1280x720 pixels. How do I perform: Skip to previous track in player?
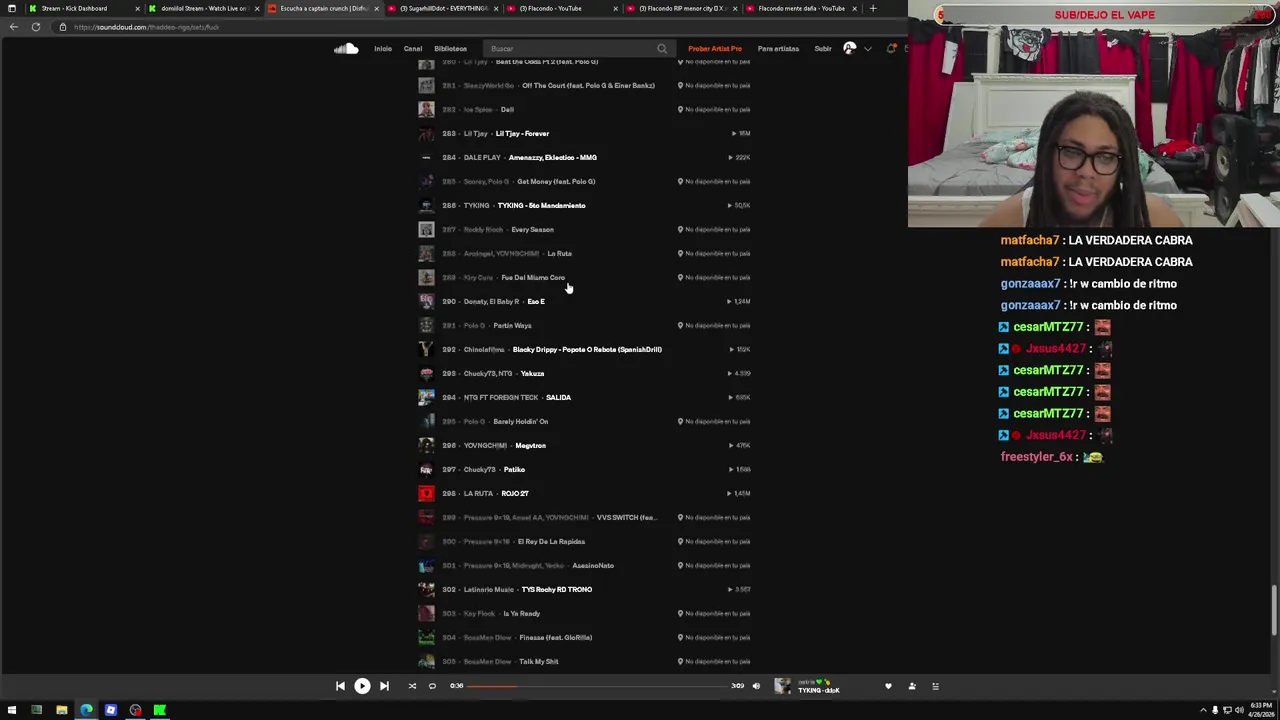pyautogui.click(x=340, y=686)
